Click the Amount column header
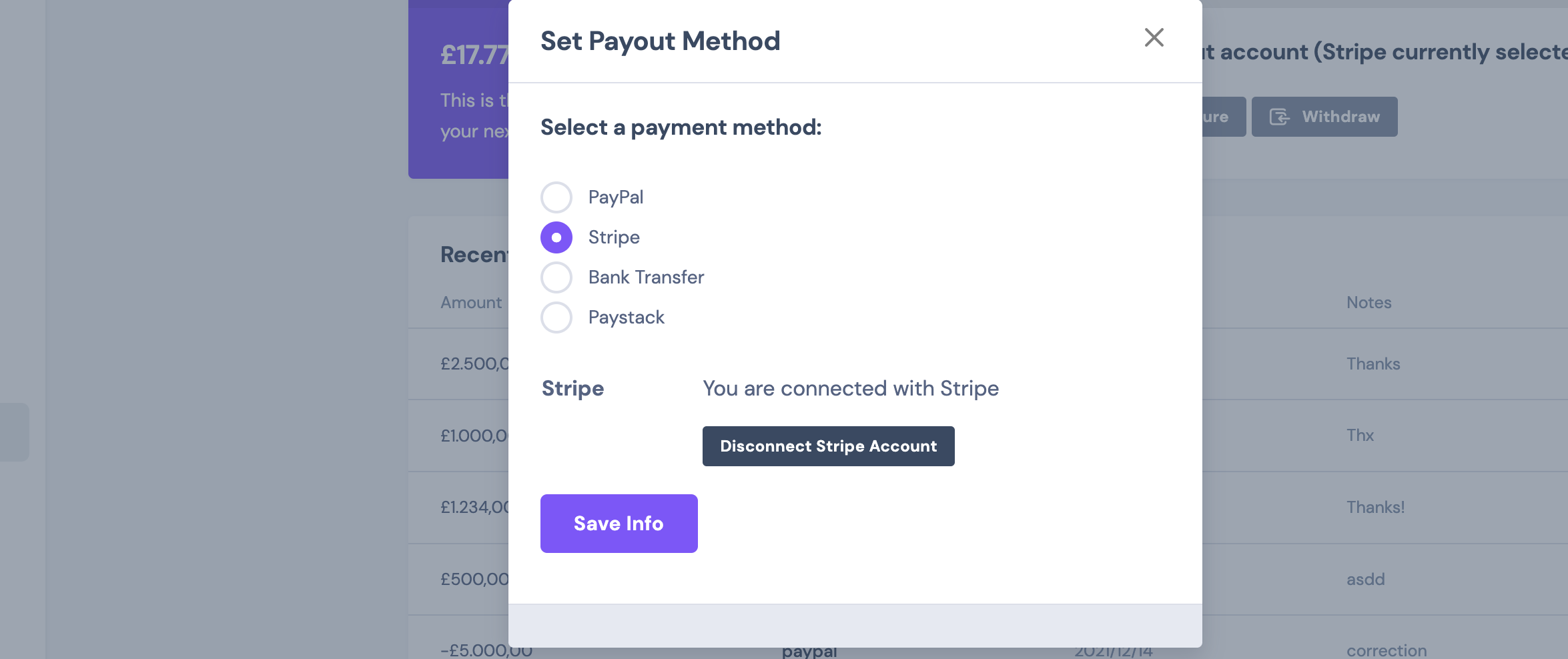 tap(470, 303)
